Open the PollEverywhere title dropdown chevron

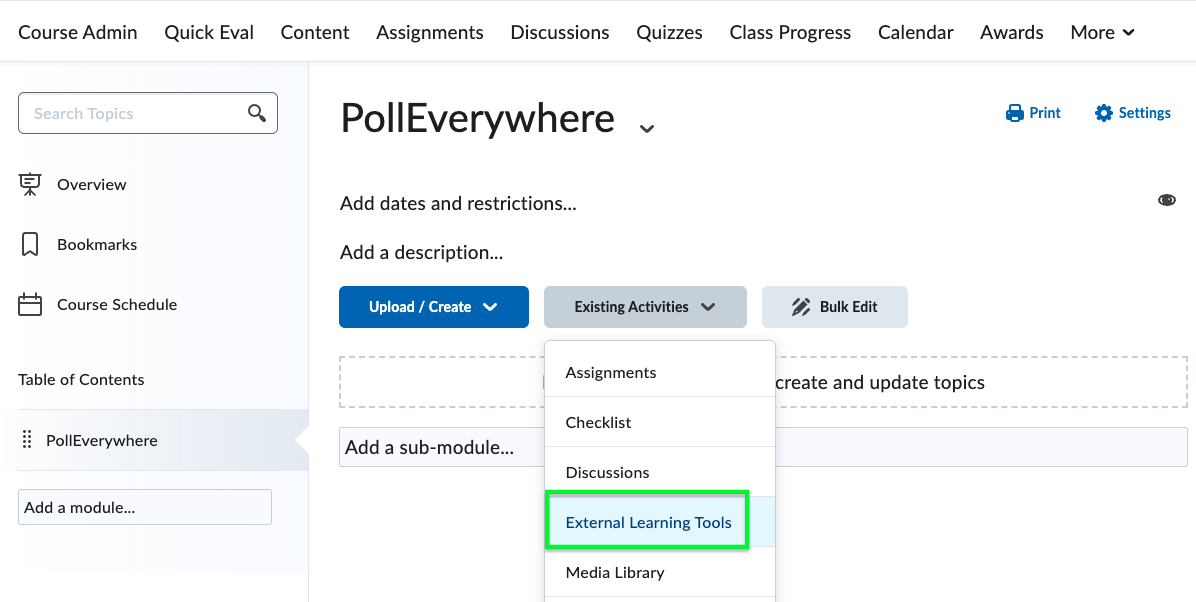[x=647, y=128]
